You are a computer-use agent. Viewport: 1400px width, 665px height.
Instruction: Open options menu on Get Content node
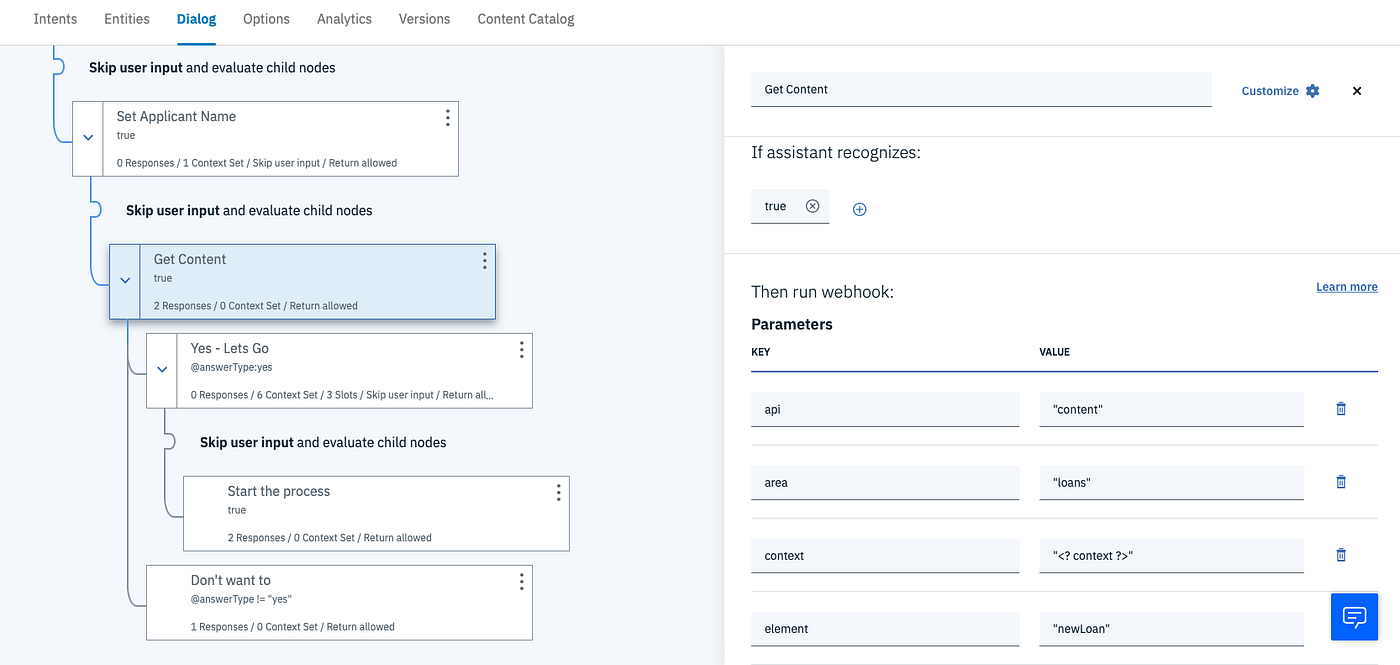click(x=484, y=260)
